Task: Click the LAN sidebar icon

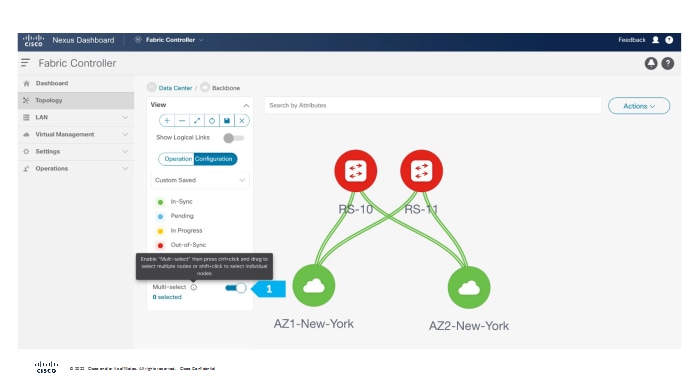Action: coord(26,117)
